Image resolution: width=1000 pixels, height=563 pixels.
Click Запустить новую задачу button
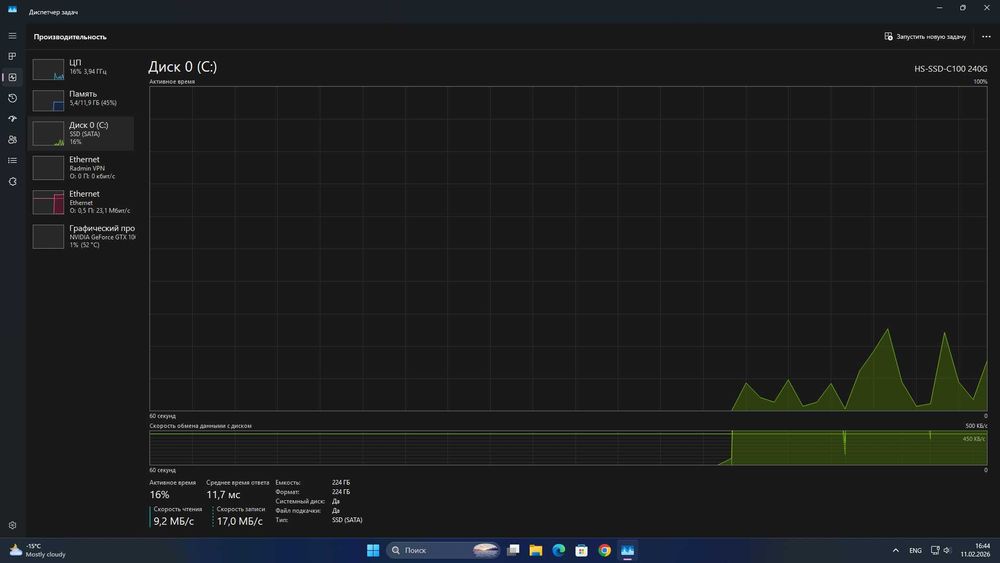(x=925, y=36)
